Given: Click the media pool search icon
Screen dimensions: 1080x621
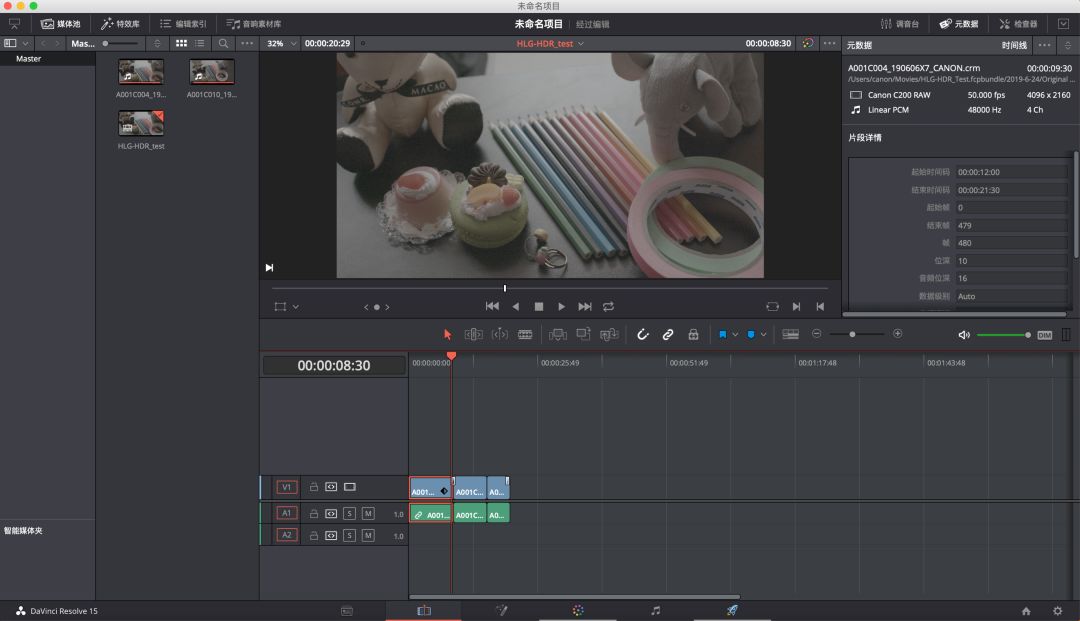Looking at the screenshot, I should (x=223, y=44).
